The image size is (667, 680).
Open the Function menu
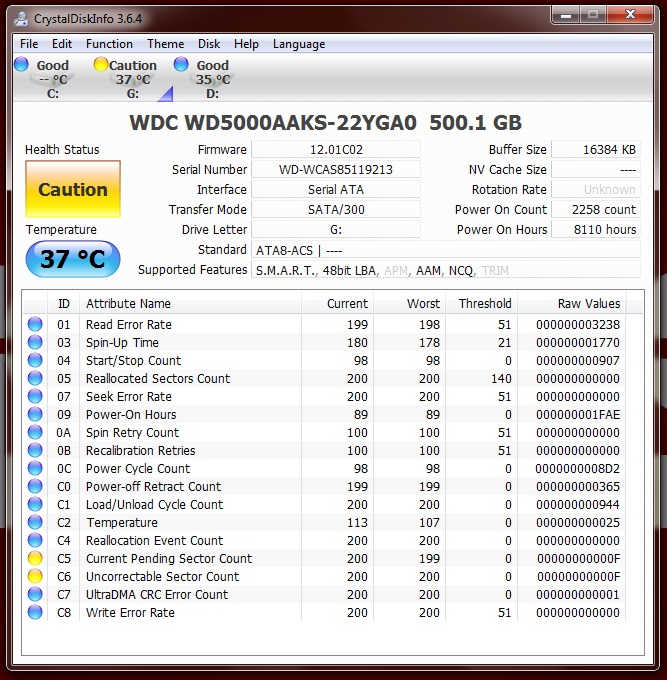click(x=109, y=44)
